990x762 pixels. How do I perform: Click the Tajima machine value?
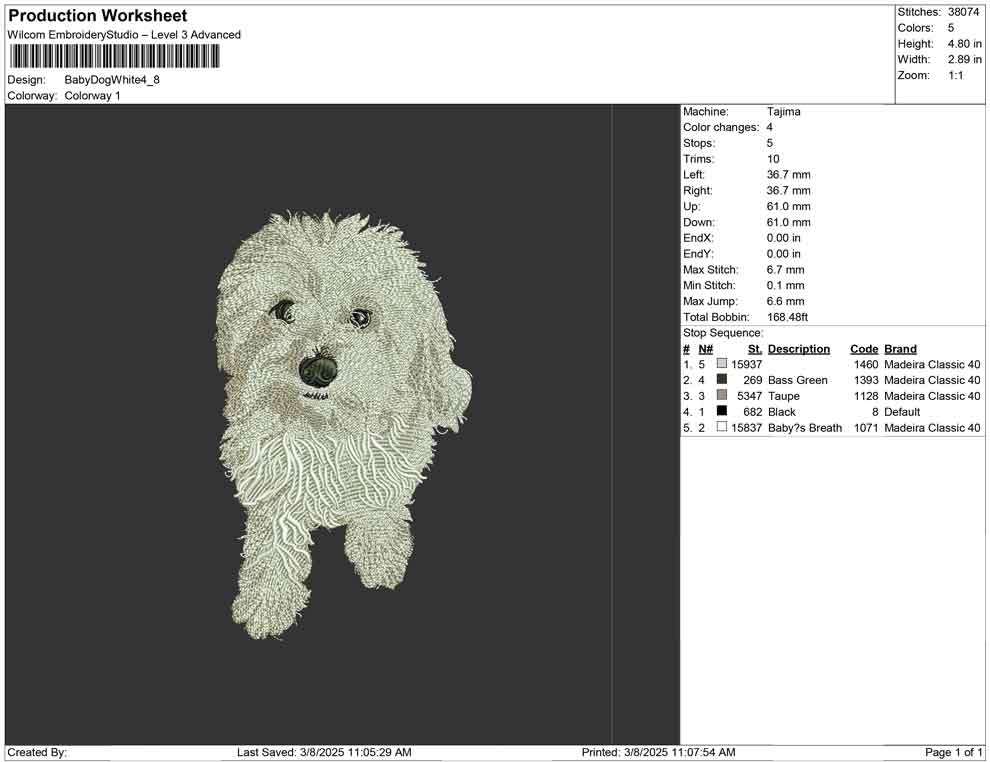coord(783,112)
